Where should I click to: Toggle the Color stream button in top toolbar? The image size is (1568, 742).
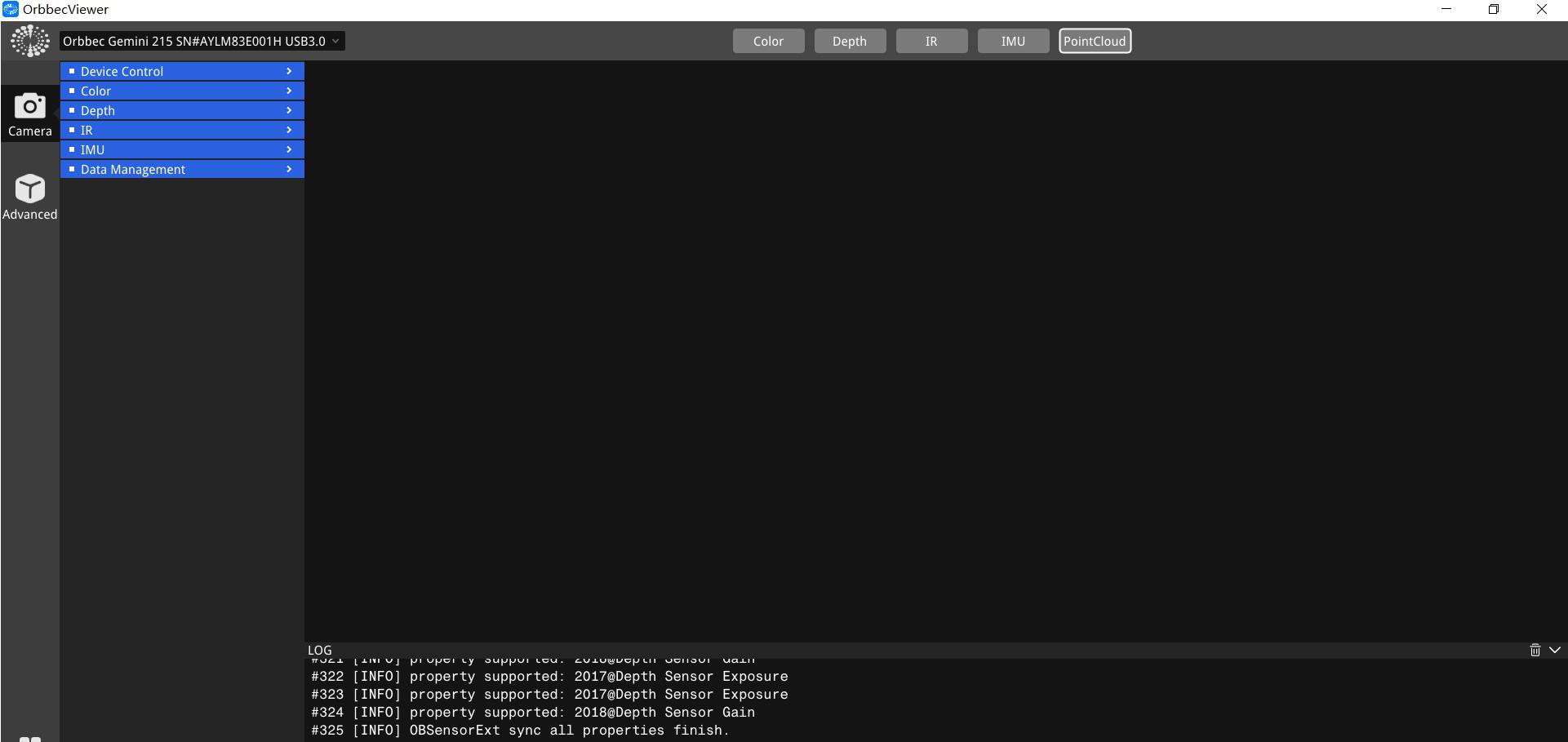(x=768, y=41)
